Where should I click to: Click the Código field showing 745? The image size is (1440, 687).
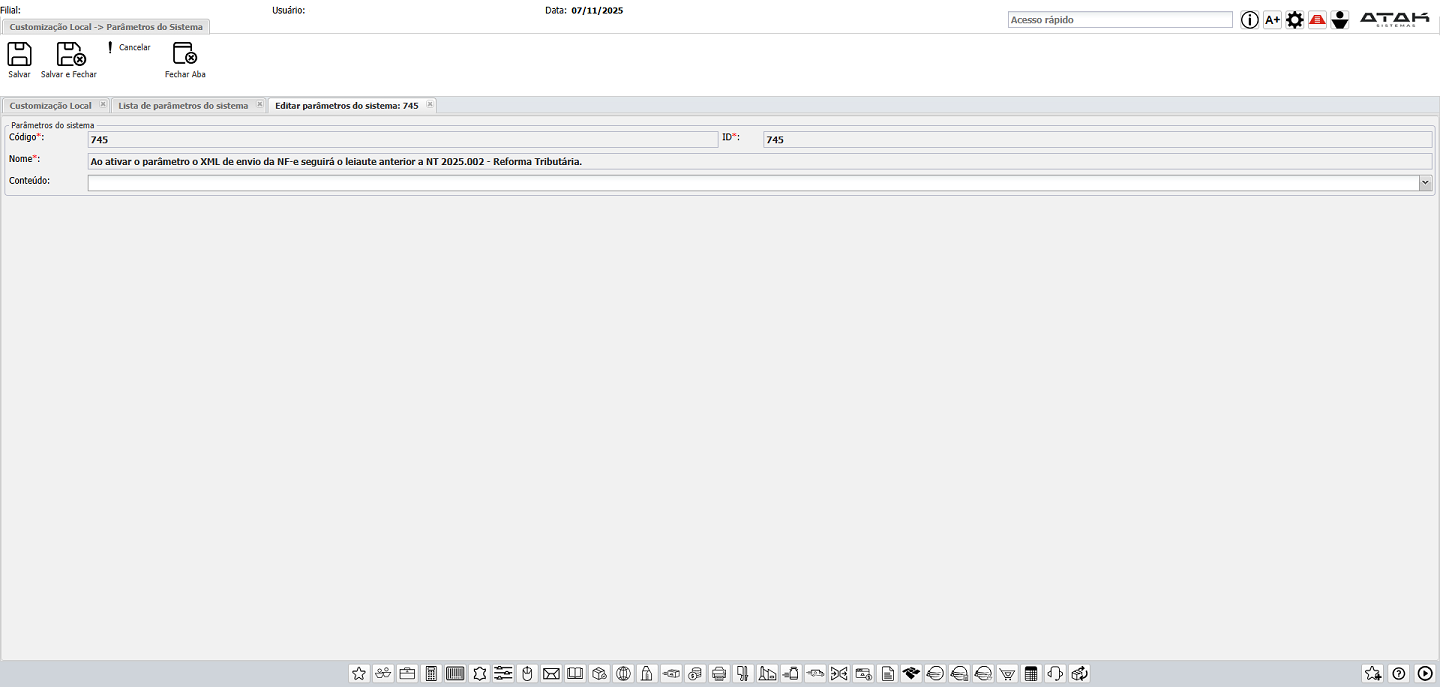pos(403,140)
